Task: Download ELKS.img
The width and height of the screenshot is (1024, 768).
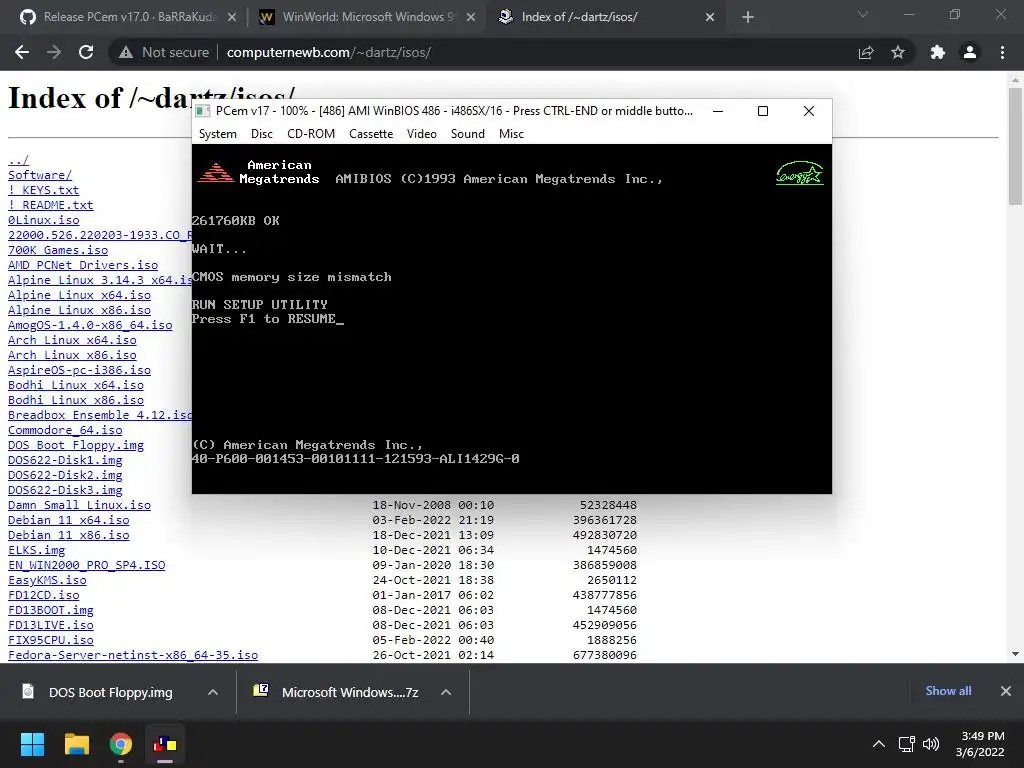Action: coord(36,551)
